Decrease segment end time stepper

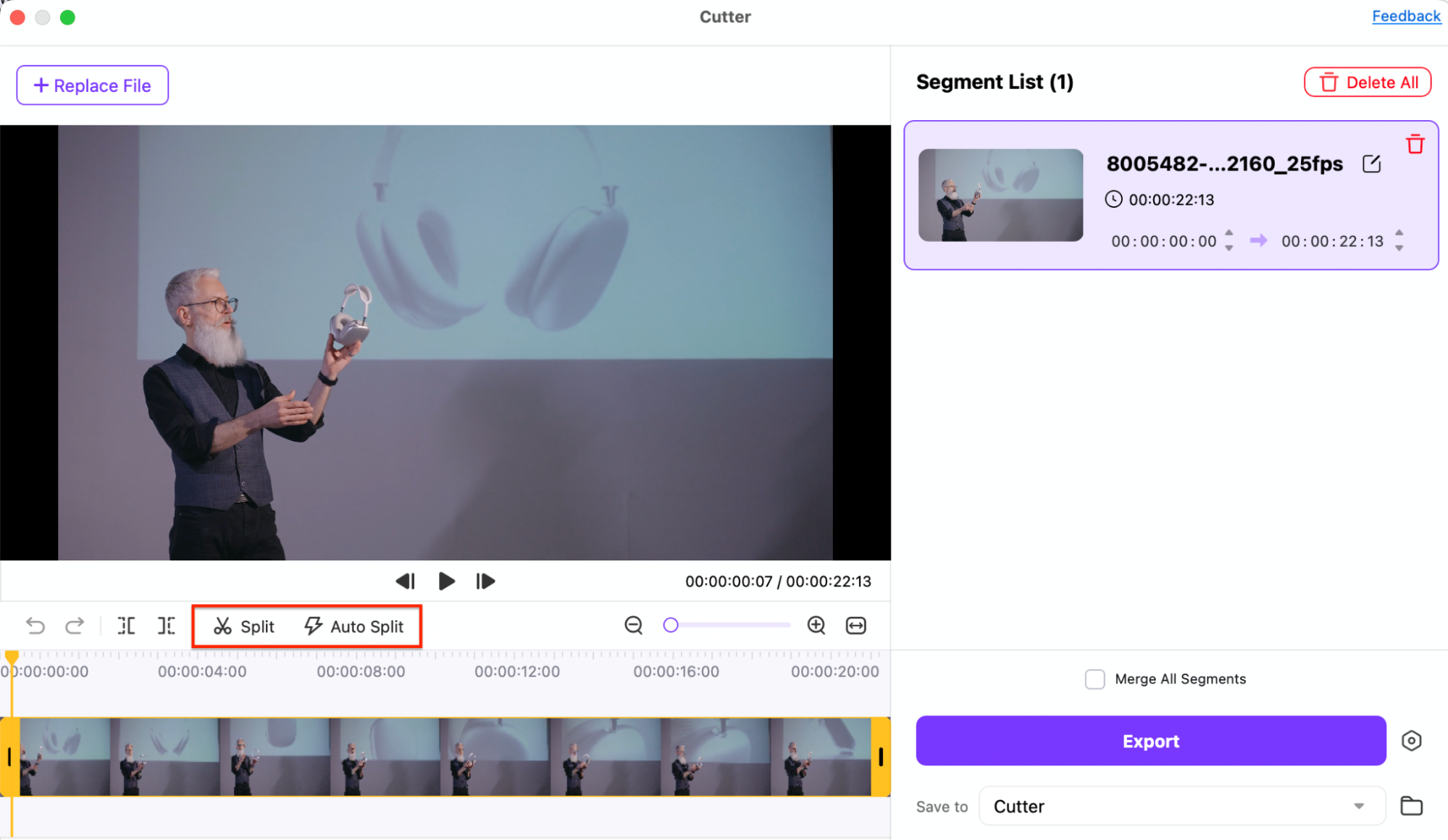pos(1399,249)
